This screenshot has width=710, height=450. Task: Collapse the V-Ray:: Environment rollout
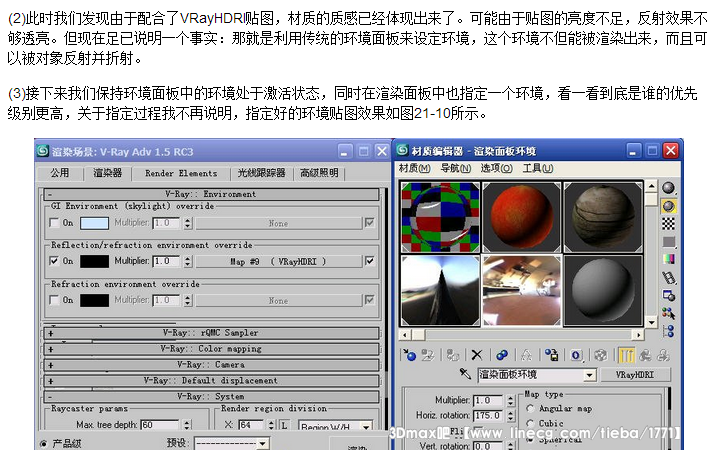coord(211,194)
